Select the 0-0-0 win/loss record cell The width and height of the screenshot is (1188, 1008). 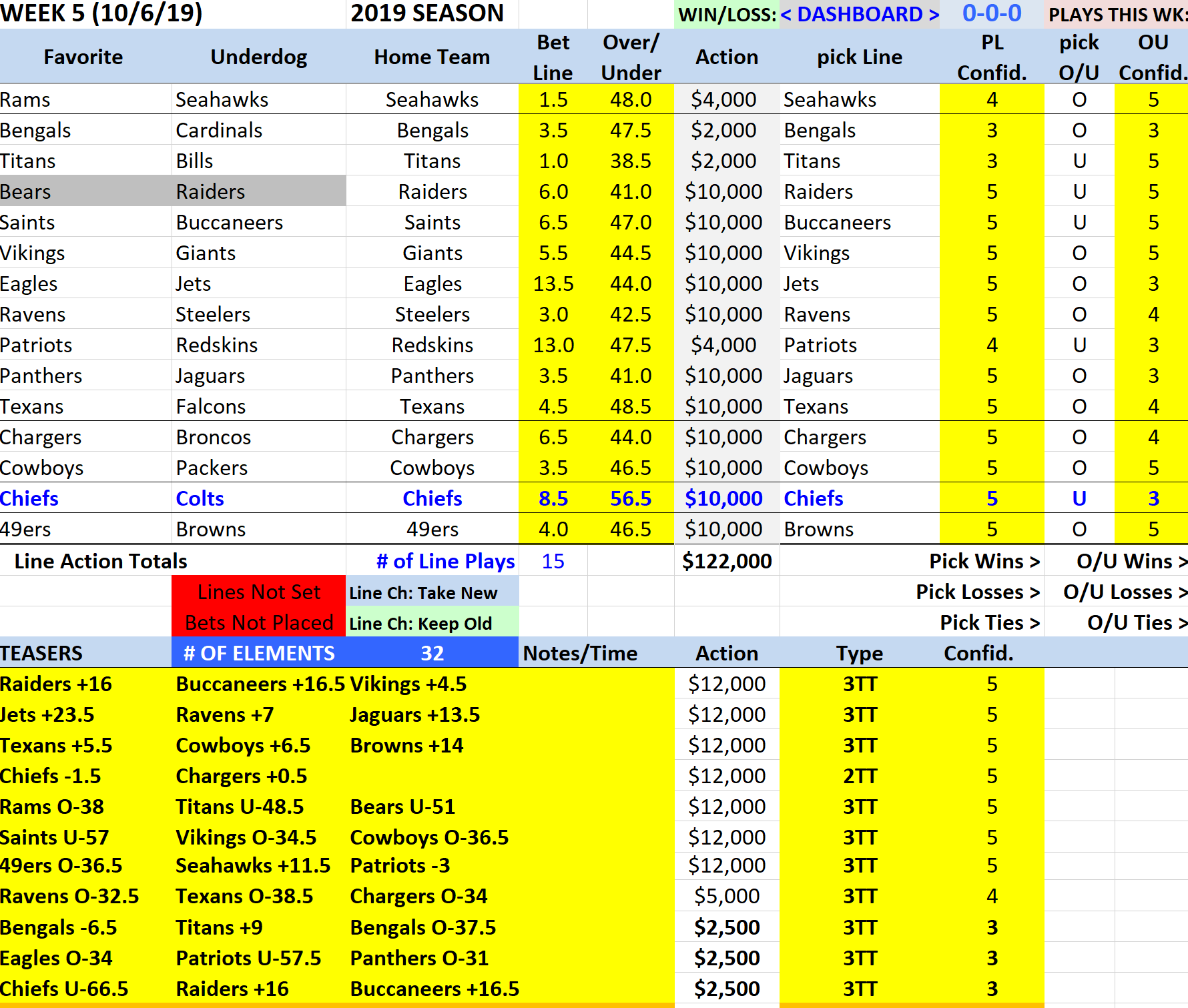click(992, 13)
